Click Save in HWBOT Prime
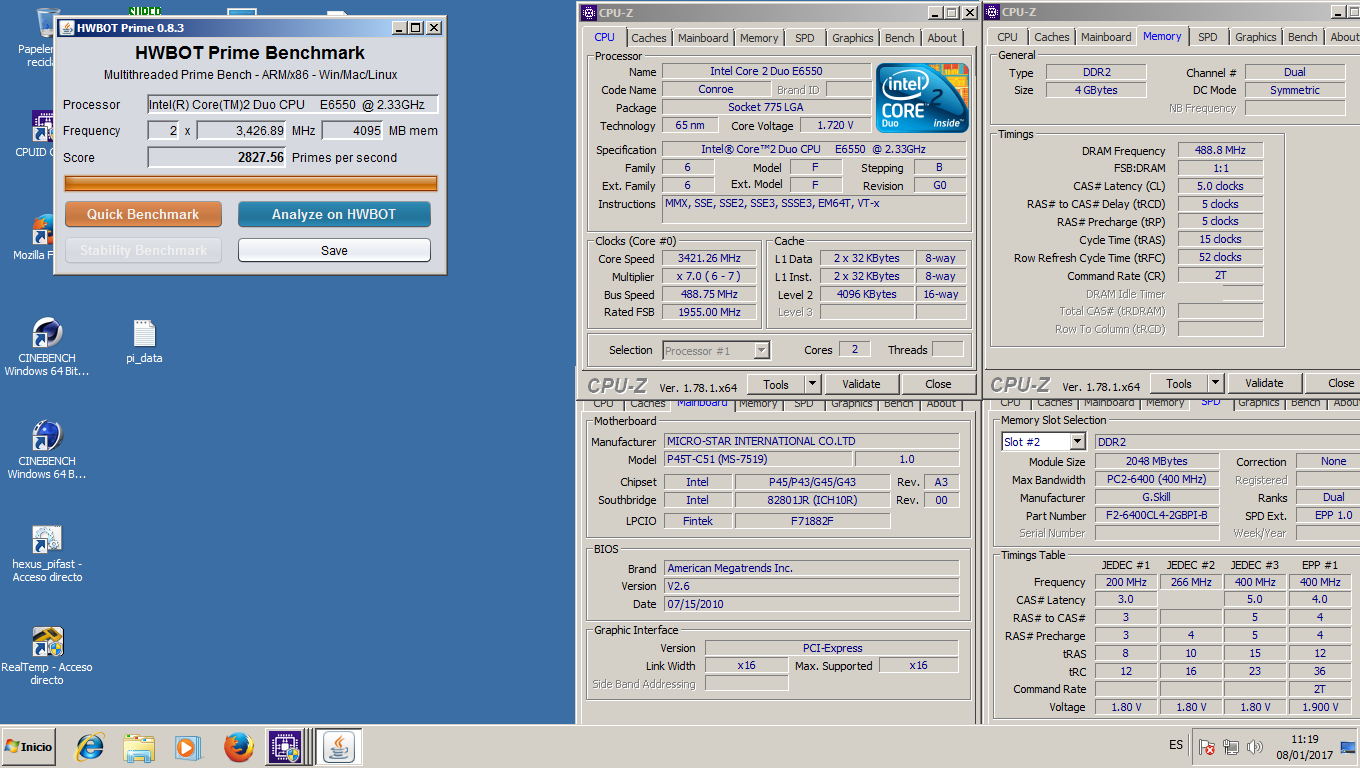The height and width of the screenshot is (768, 1360). click(334, 250)
